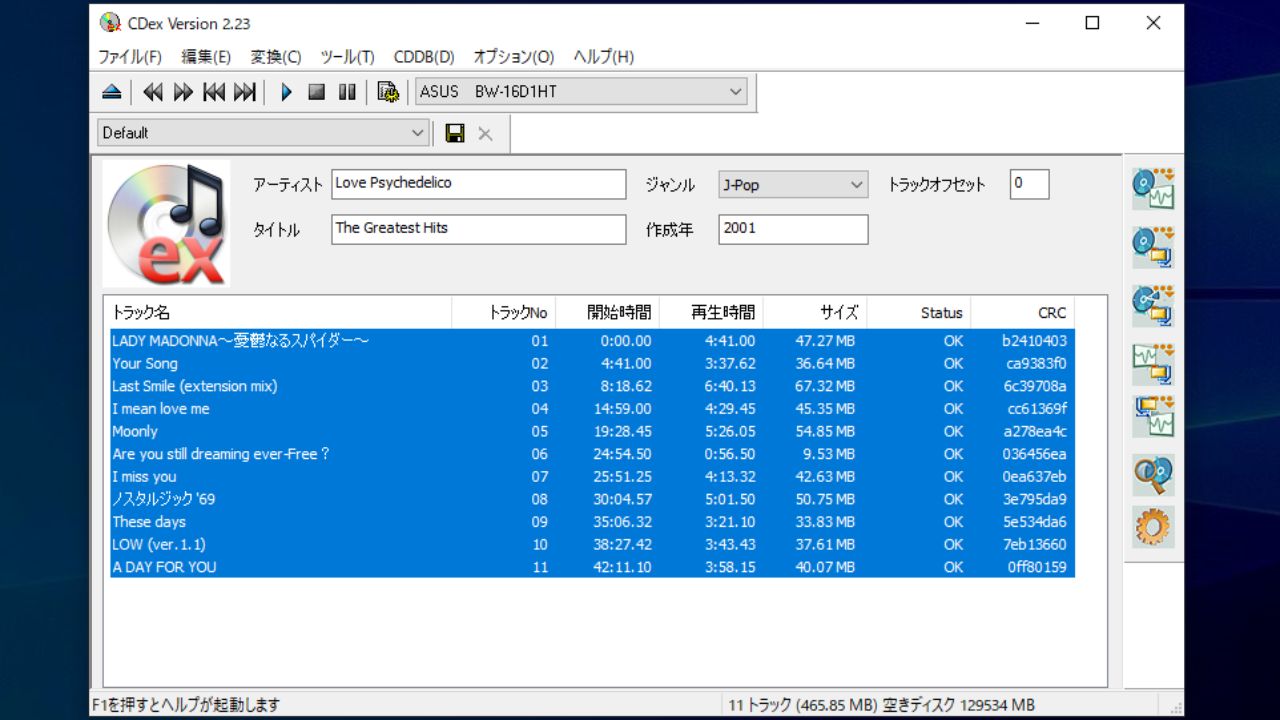
Task: Select the A DAY FOR YOU track
Action: 592,567
